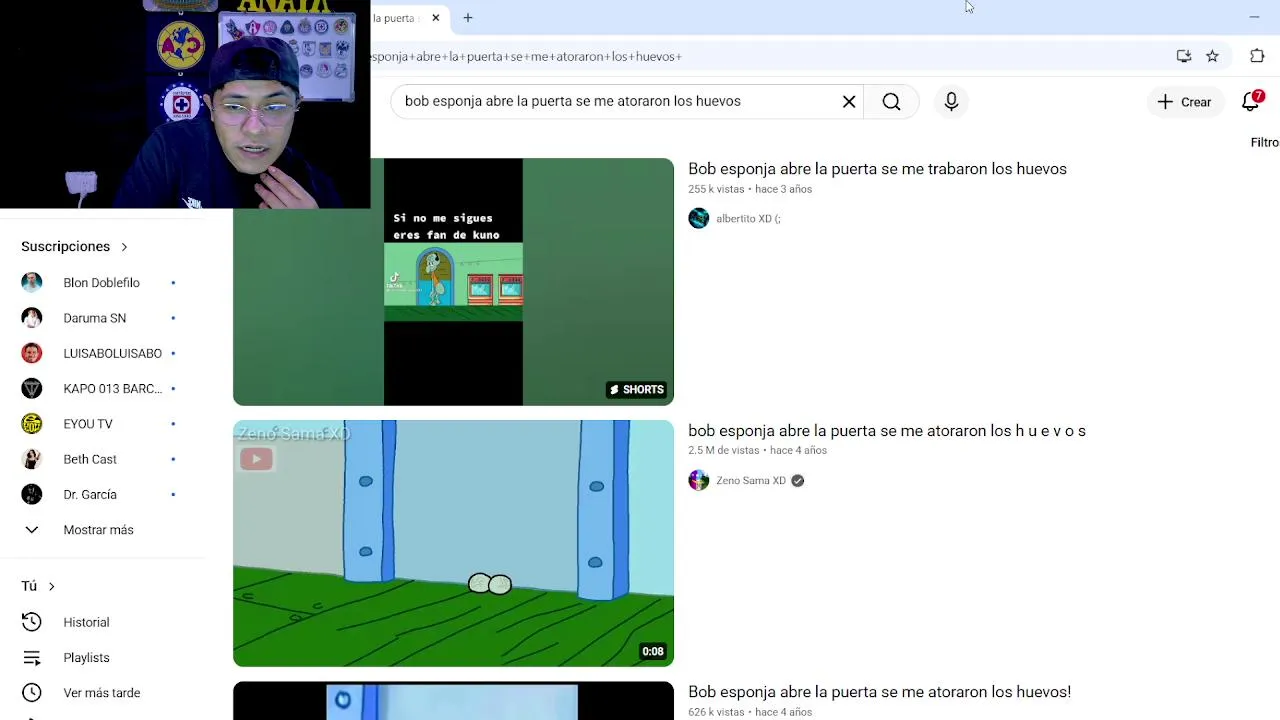The width and height of the screenshot is (1280, 720).
Task: Click the verified badge next to Zeno Sama XD
Action: [x=797, y=481]
